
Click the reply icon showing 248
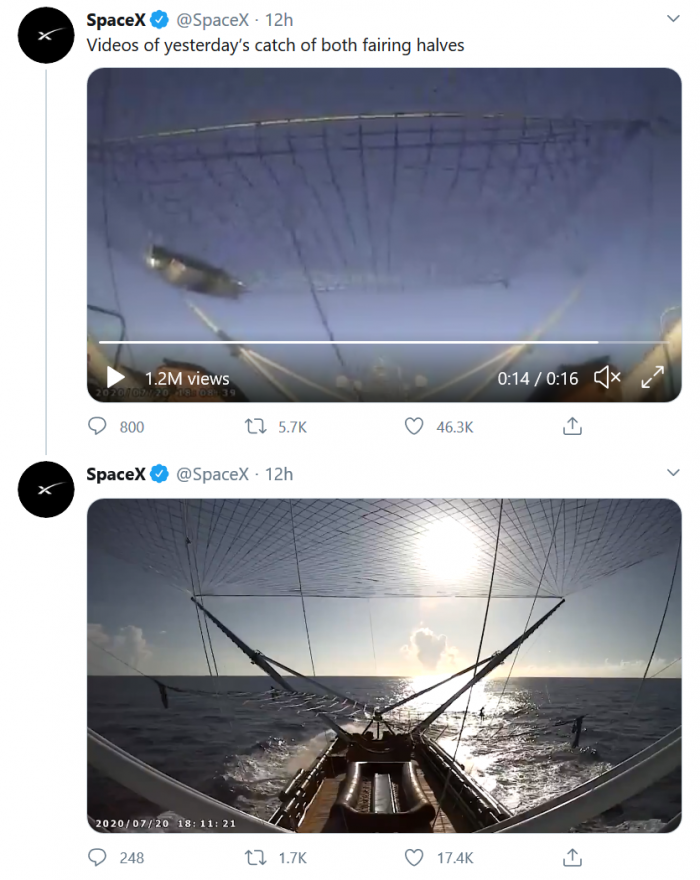(x=97, y=857)
